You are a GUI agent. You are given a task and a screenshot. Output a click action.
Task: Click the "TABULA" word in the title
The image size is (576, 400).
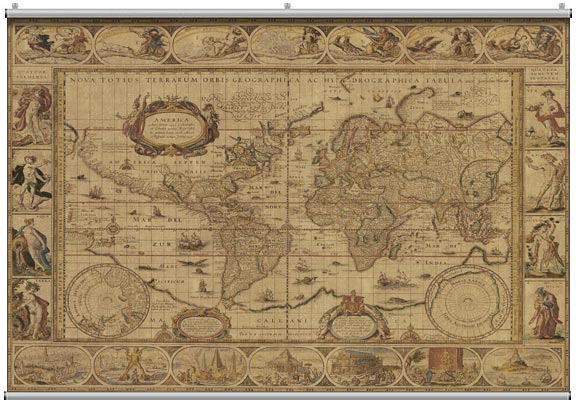[x=443, y=80]
